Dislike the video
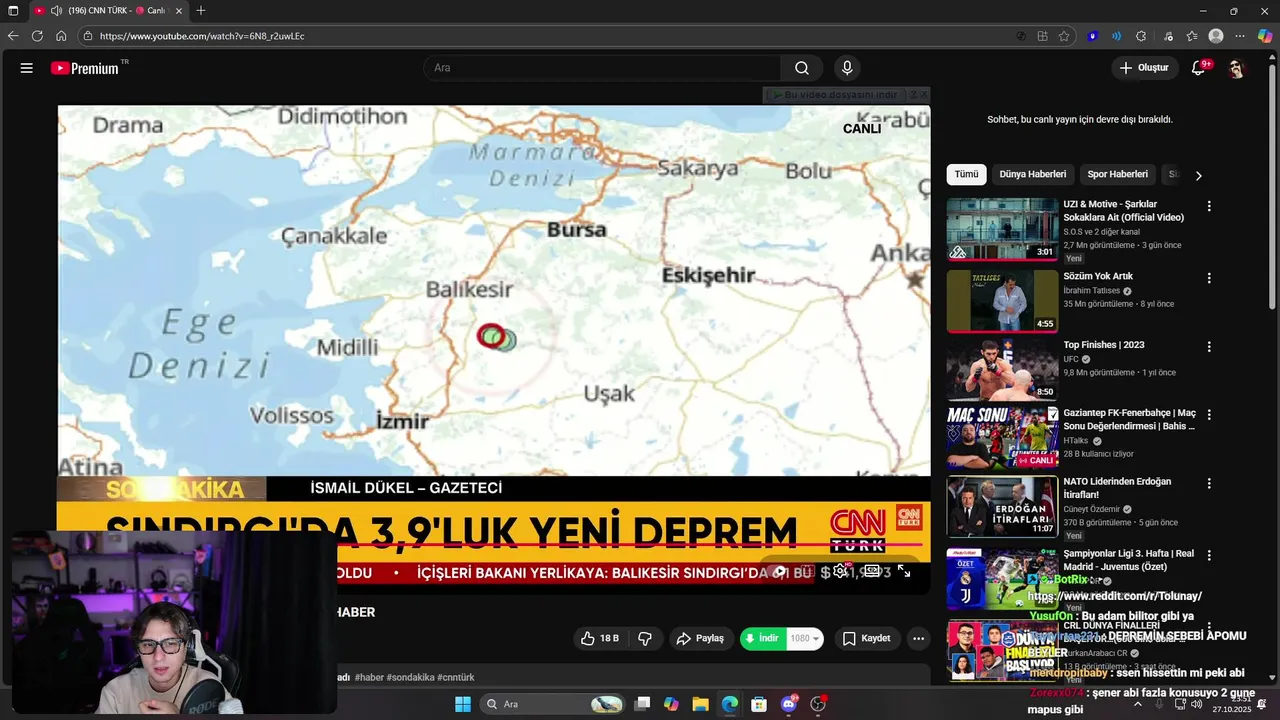The width and height of the screenshot is (1280, 720). [x=645, y=638]
